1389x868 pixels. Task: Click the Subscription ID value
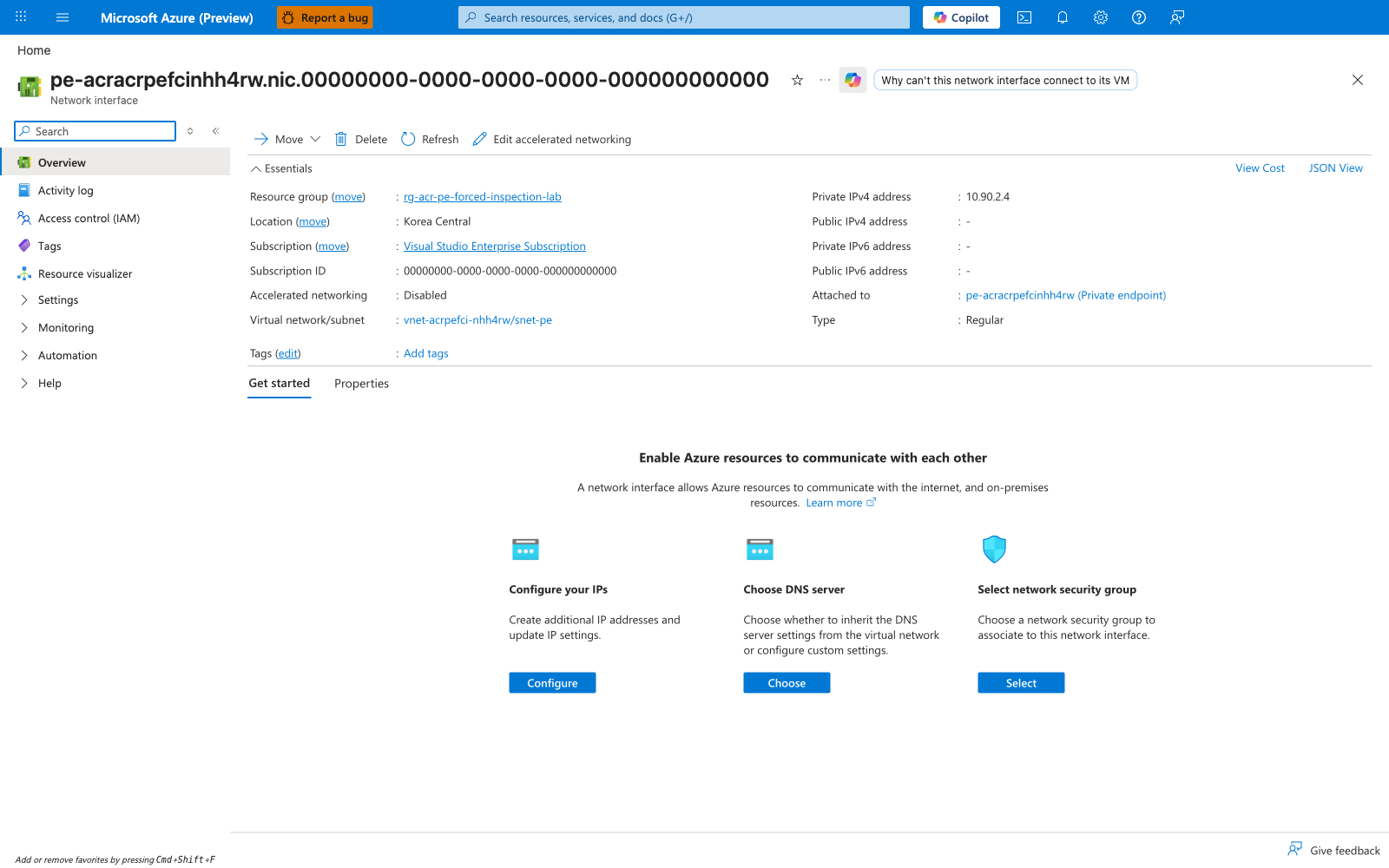510,271
